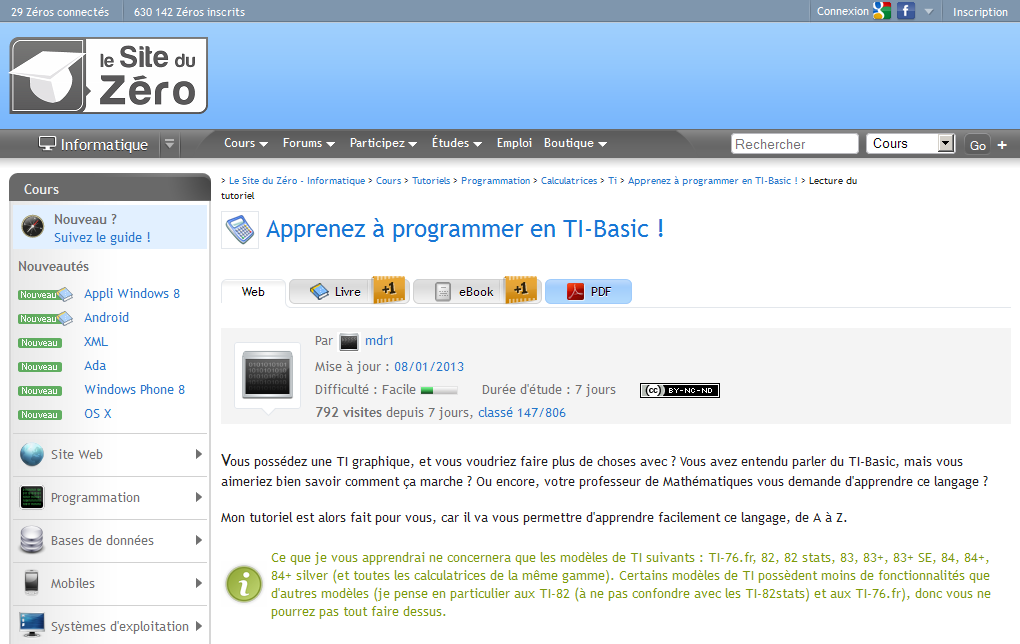
Task: Click the Calculatrices breadcrumb link
Action: (x=569, y=181)
